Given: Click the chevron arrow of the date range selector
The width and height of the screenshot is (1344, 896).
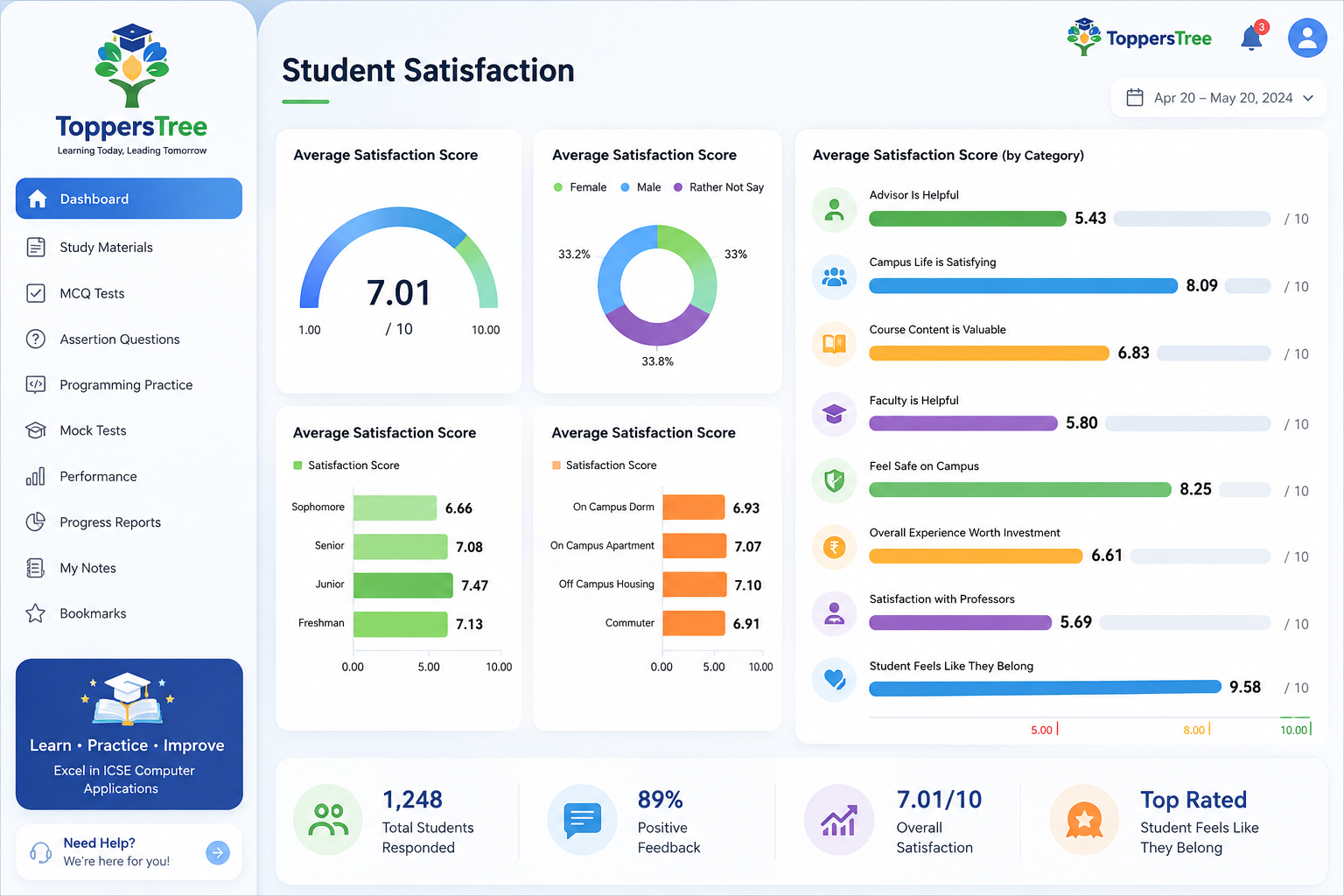Looking at the screenshot, I should tap(1308, 98).
